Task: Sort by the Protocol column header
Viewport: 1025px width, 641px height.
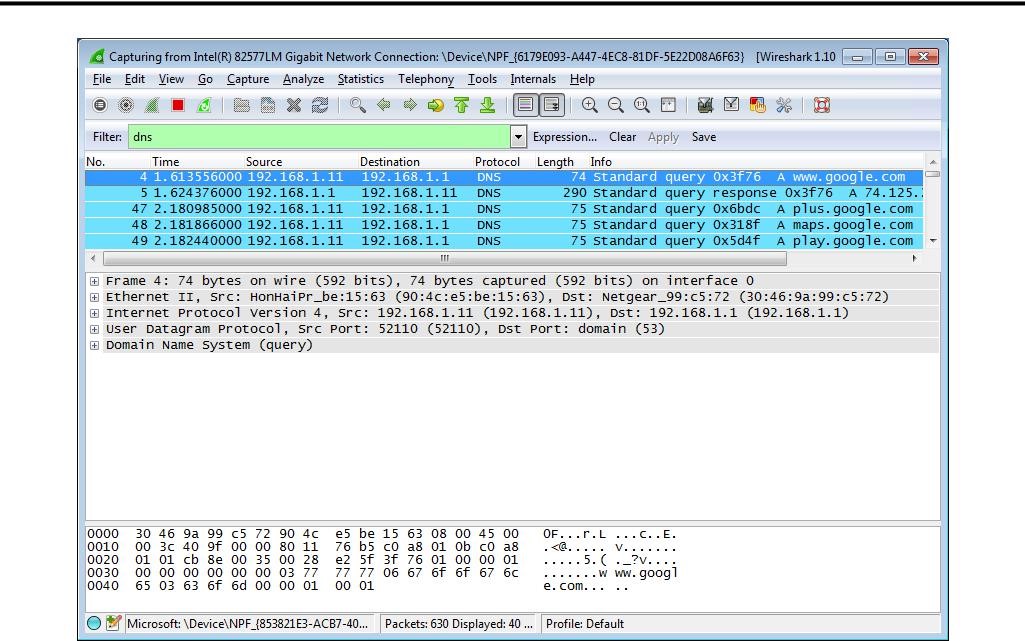Action: tap(497, 161)
